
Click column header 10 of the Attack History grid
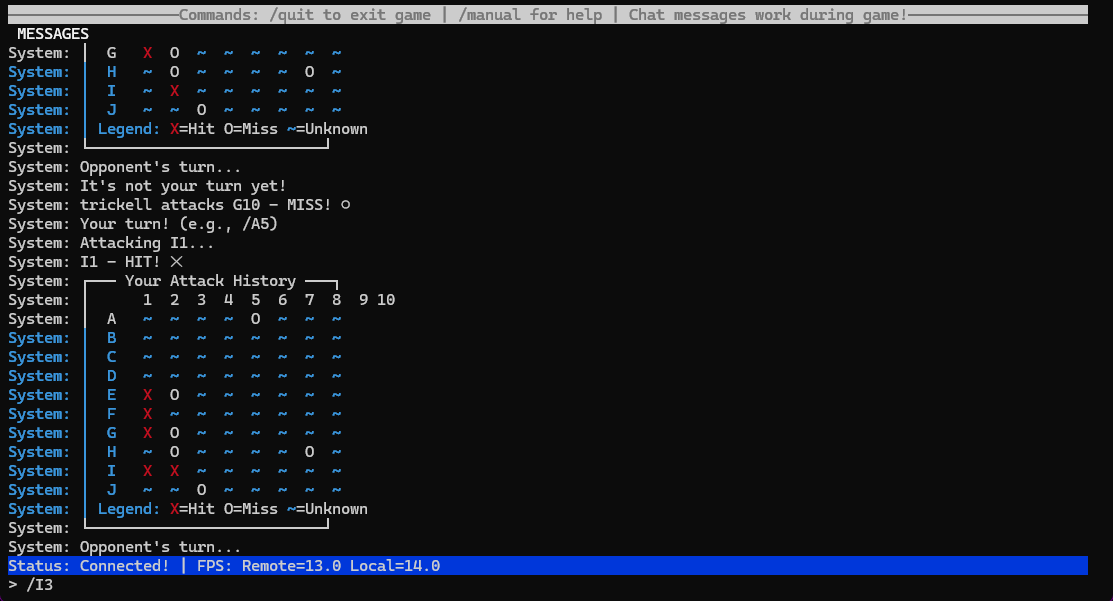coord(386,300)
